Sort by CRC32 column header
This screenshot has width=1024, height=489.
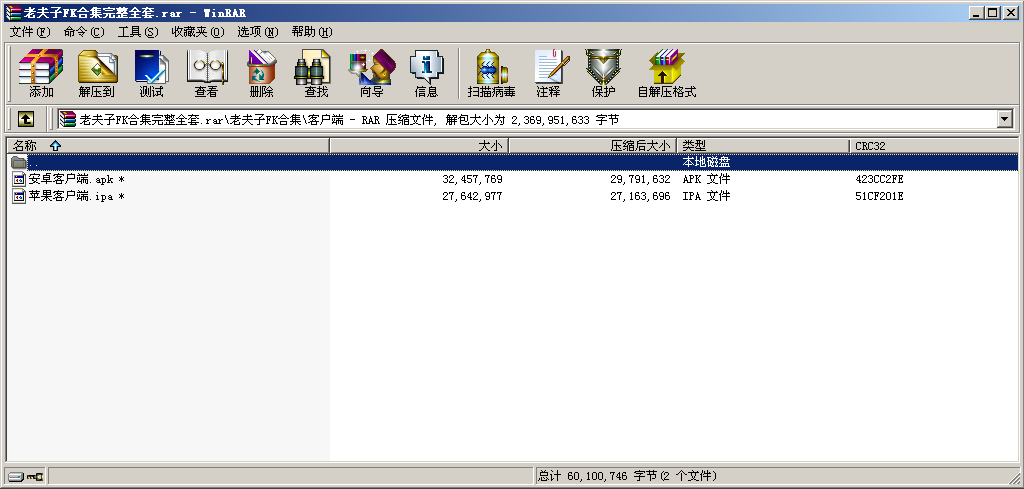(934, 146)
